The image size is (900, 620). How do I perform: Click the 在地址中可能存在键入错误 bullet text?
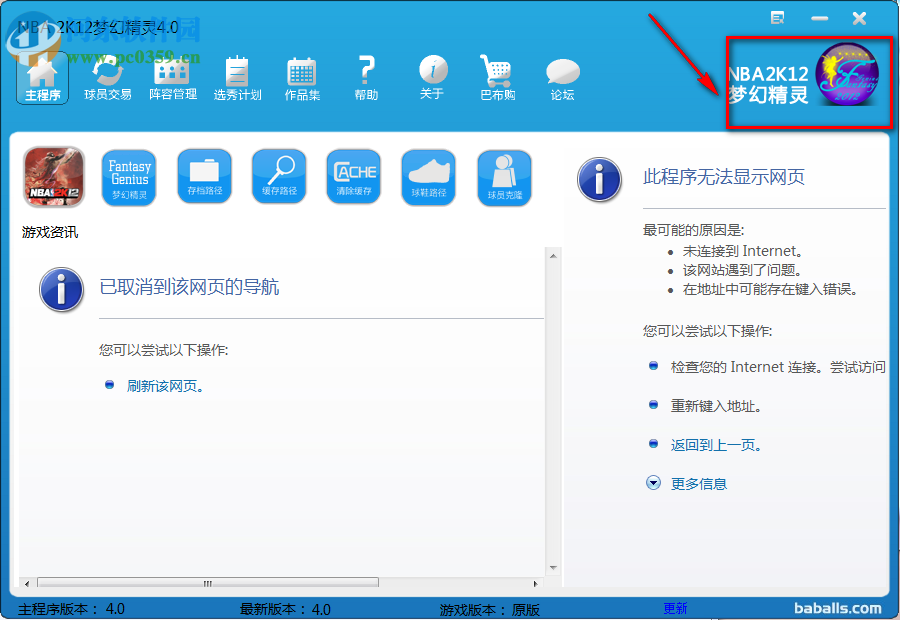[770, 289]
